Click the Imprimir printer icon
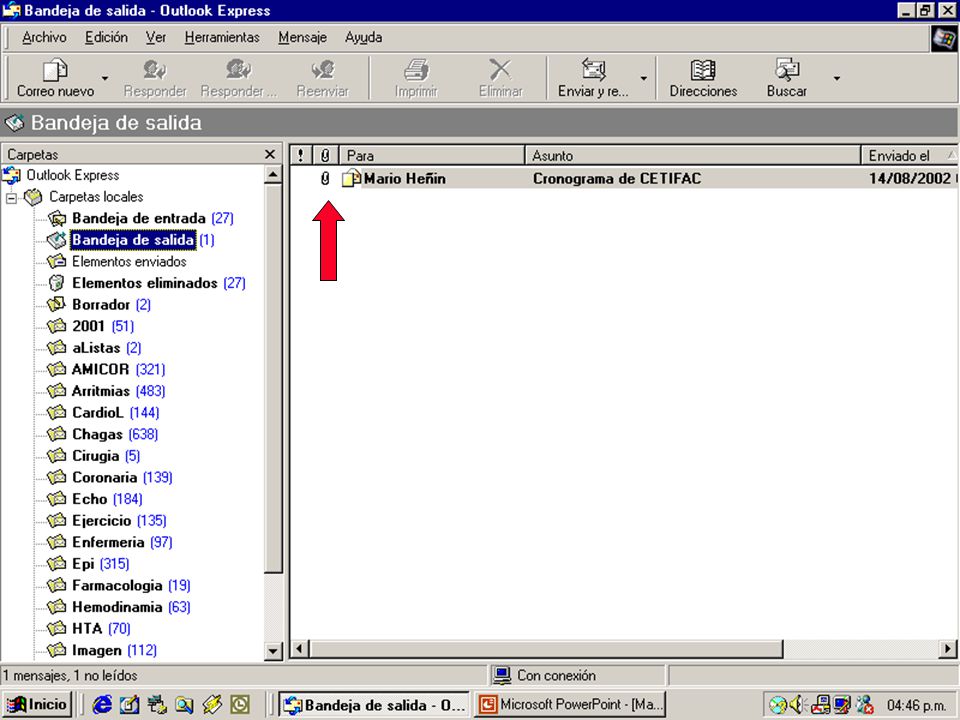Image resolution: width=960 pixels, height=720 pixels. coord(416,70)
